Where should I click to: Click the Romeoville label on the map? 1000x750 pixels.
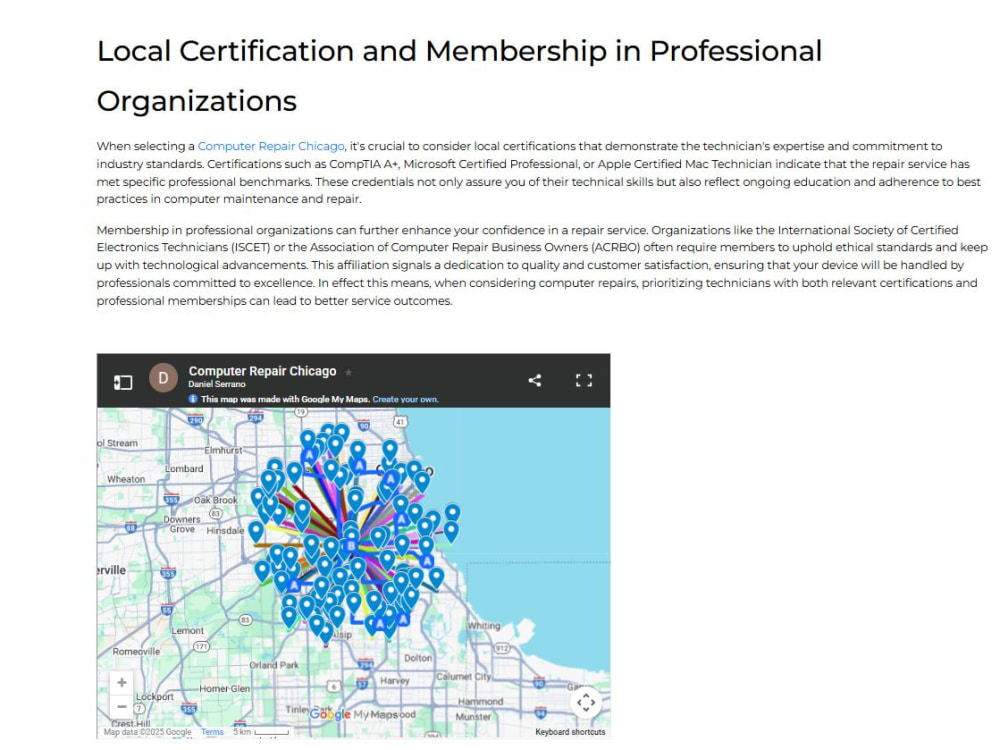[136, 651]
